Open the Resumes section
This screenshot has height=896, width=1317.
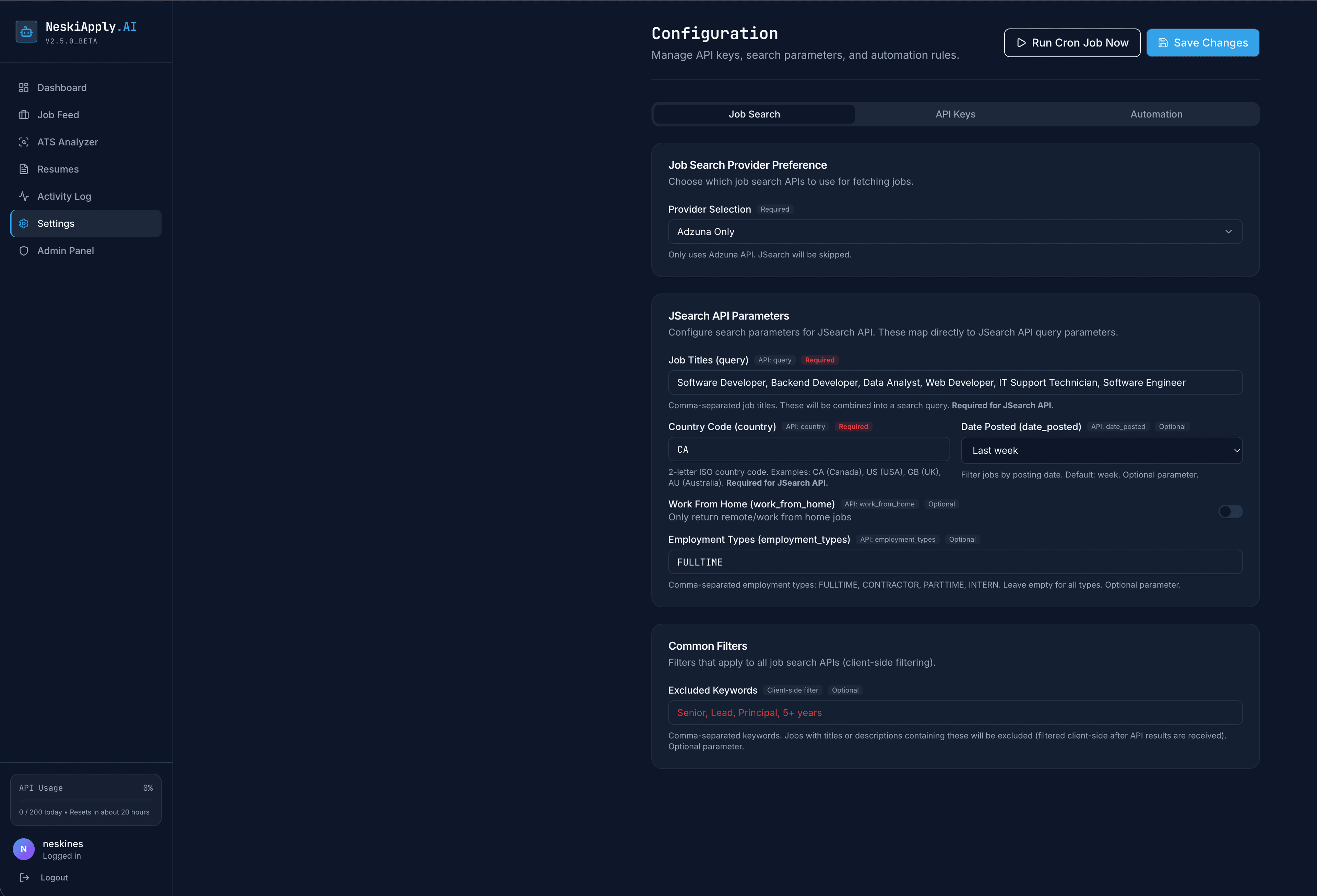click(58, 169)
